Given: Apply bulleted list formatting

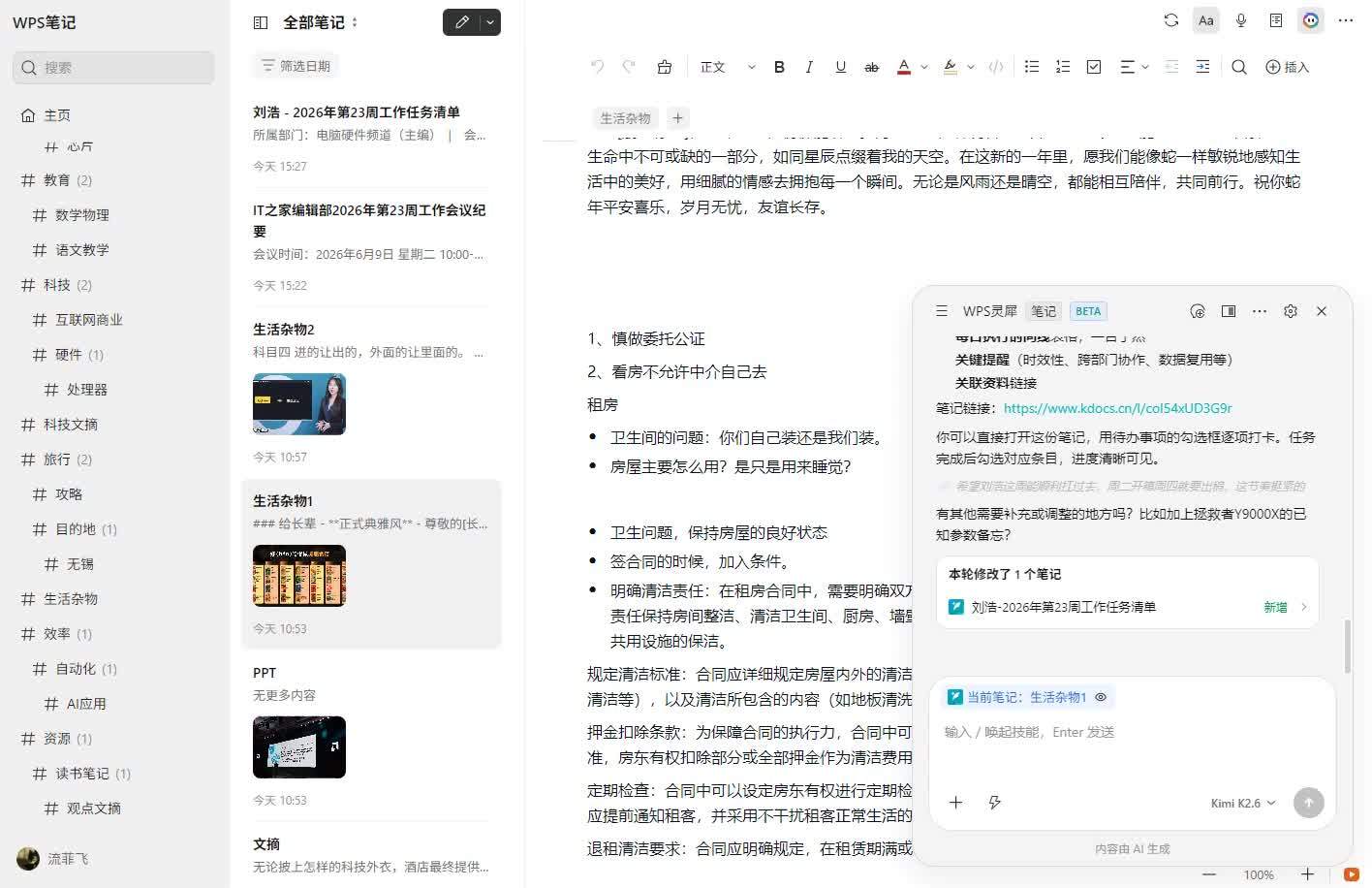Looking at the screenshot, I should point(1032,67).
